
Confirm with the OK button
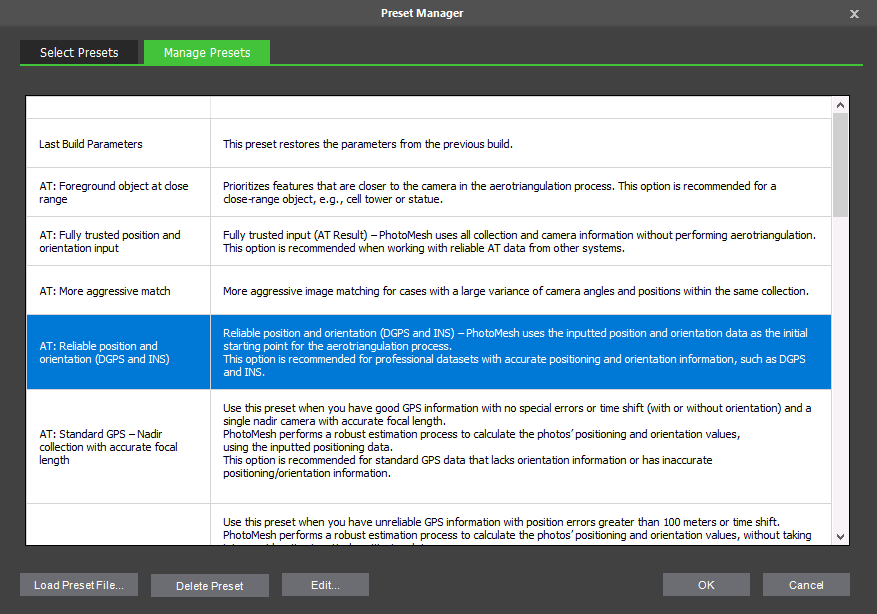[x=706, y=585]
